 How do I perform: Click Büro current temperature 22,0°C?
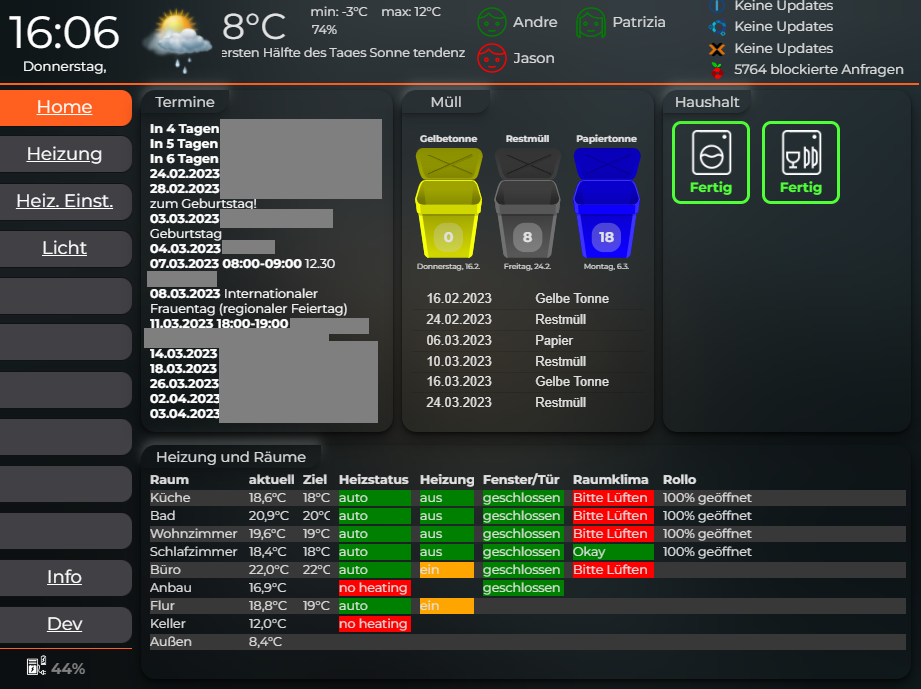[x=268, y=570]
